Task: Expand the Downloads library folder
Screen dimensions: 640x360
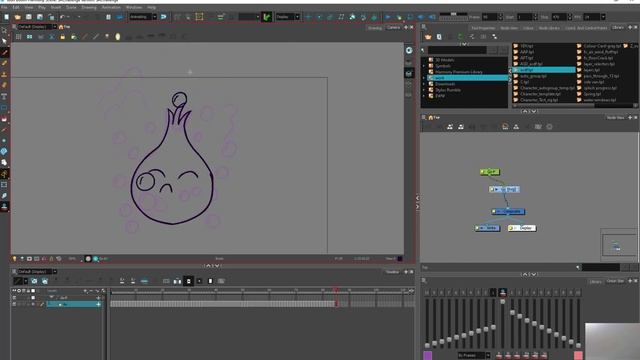Action: (x=424, y=84)
